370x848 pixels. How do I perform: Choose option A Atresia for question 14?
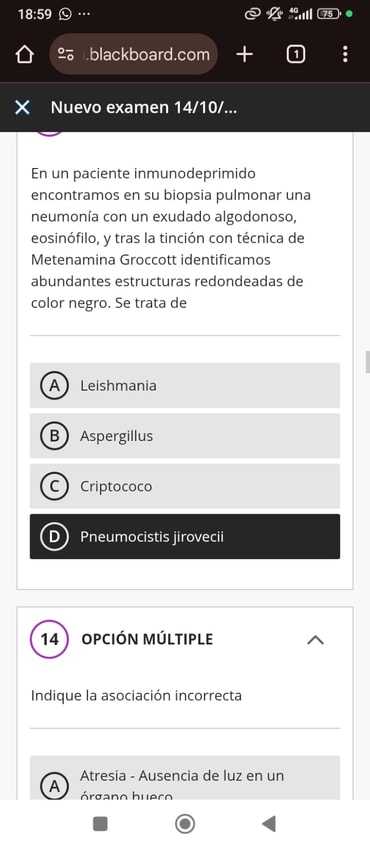185,778
